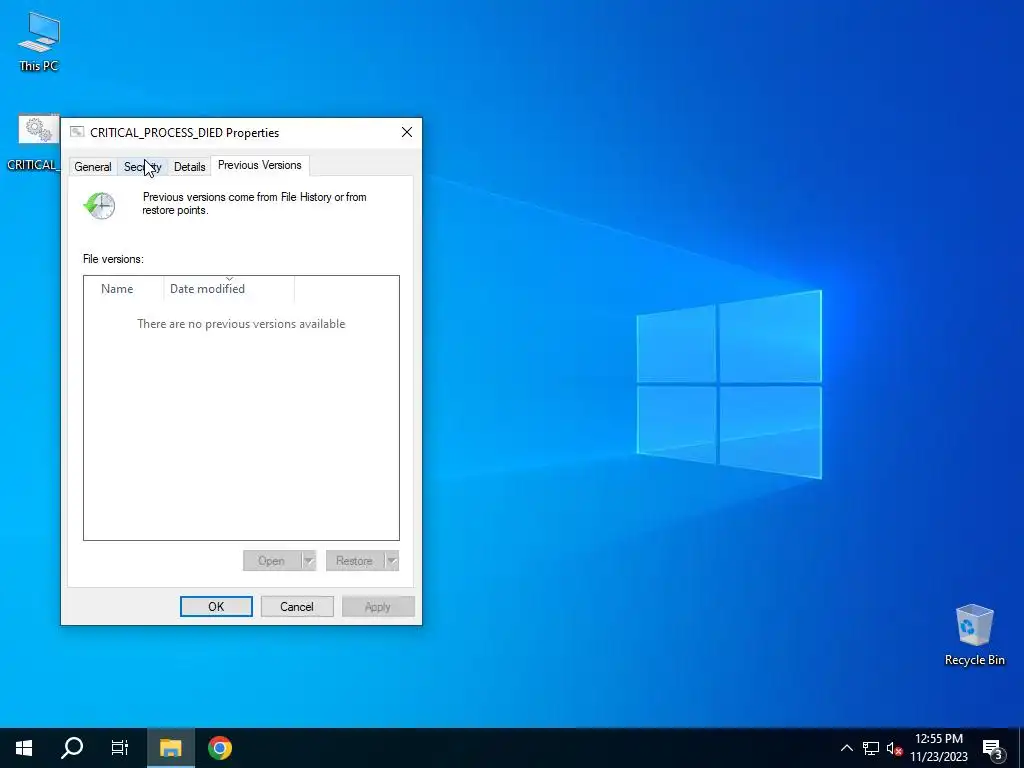
Task: Open the This PC desktop icon
Action: pyautogui.click(x=38, y=40)
